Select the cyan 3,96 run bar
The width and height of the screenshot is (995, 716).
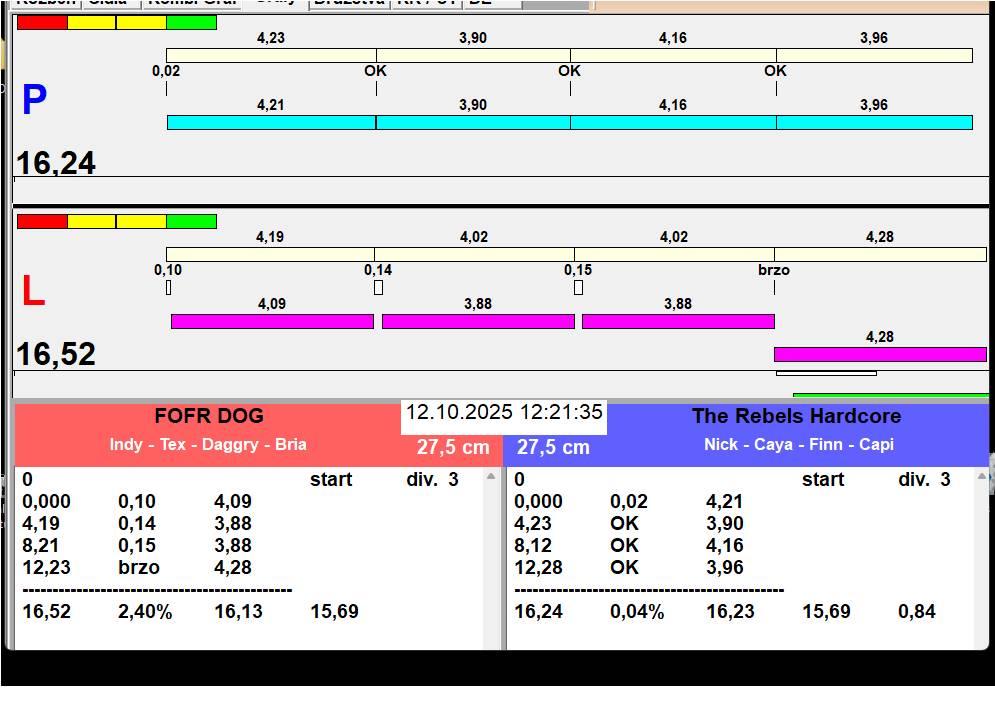tap(874, 122)
